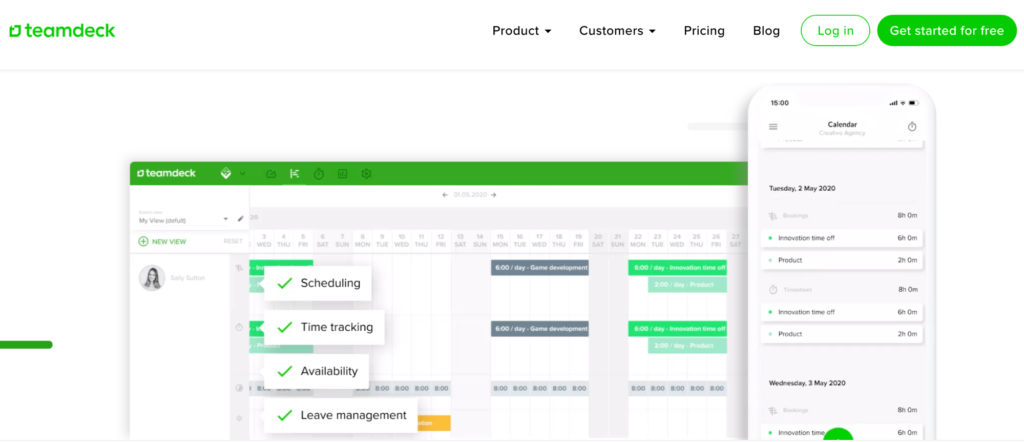The height and width of the screenshot is (442, 1024).
Task: Select Game development bar in timesheet row
Action: coord(540,328)
